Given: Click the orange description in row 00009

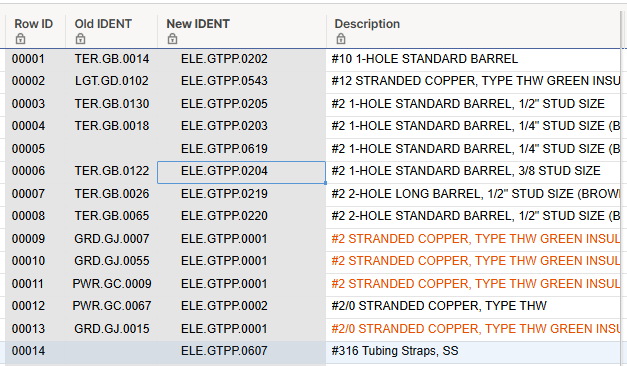Looking at the screenshot, I should 475,239.
